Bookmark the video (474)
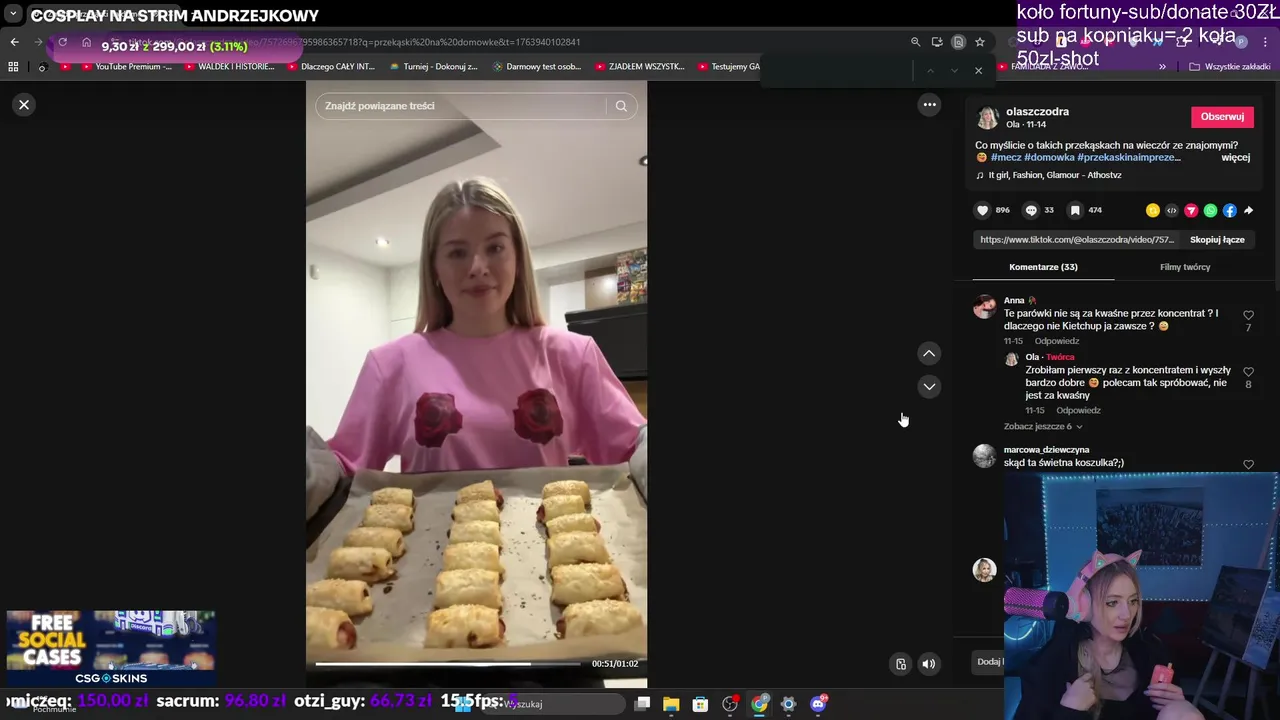The width and height of the screenshot is (1280, 720). click(x=1075, y=210)
